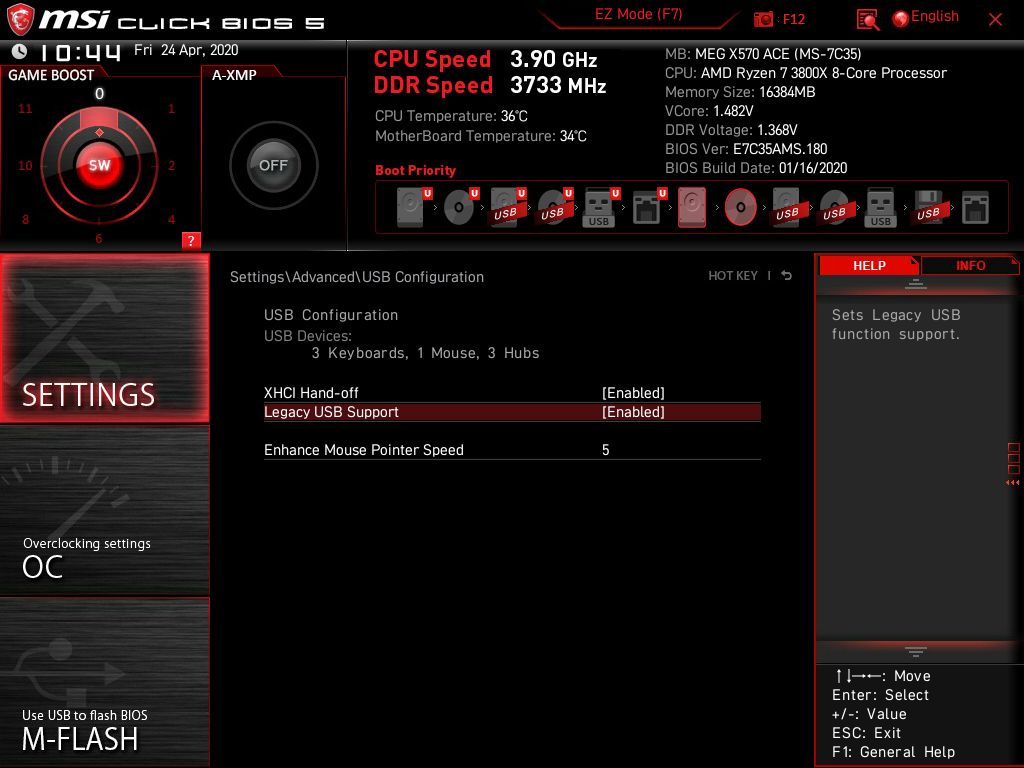Click the back arrow beside HOT KEY
The image size is (1024, 768).
pyautogui.click(x=787, y=276)
